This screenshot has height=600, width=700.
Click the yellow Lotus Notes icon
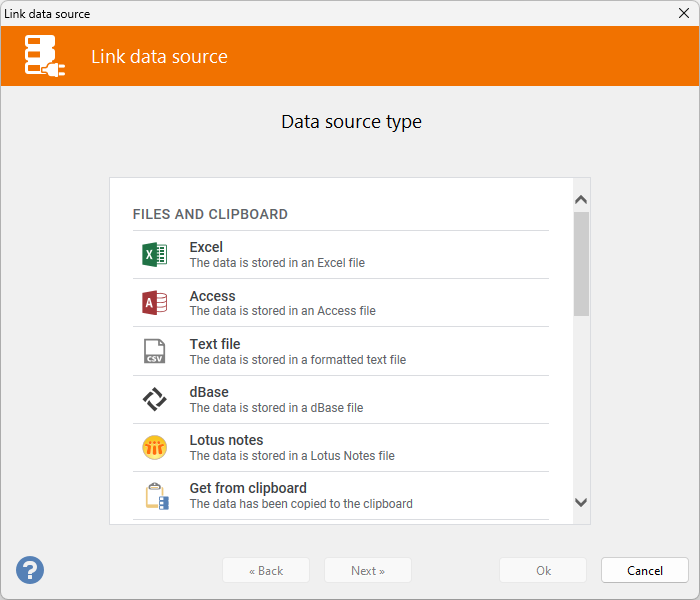(x=154, y=448)
